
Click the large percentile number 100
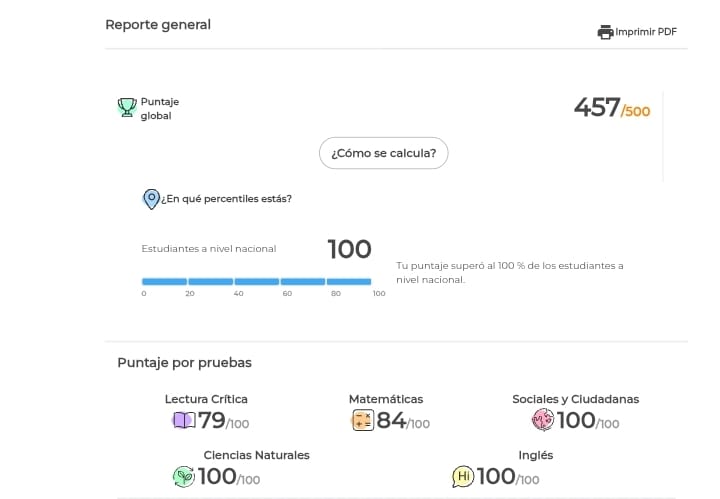point(349,249)
